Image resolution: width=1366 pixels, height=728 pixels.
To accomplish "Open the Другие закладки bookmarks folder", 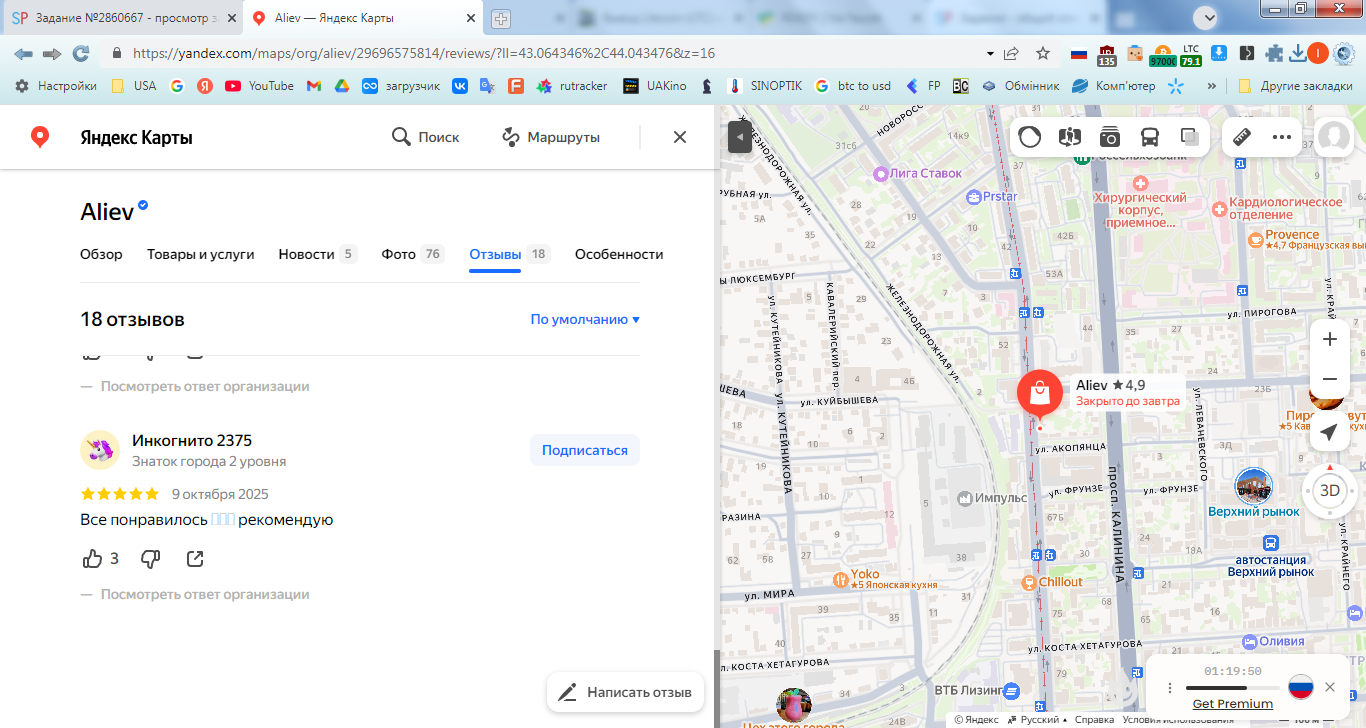I will [x=1295, y=86].
